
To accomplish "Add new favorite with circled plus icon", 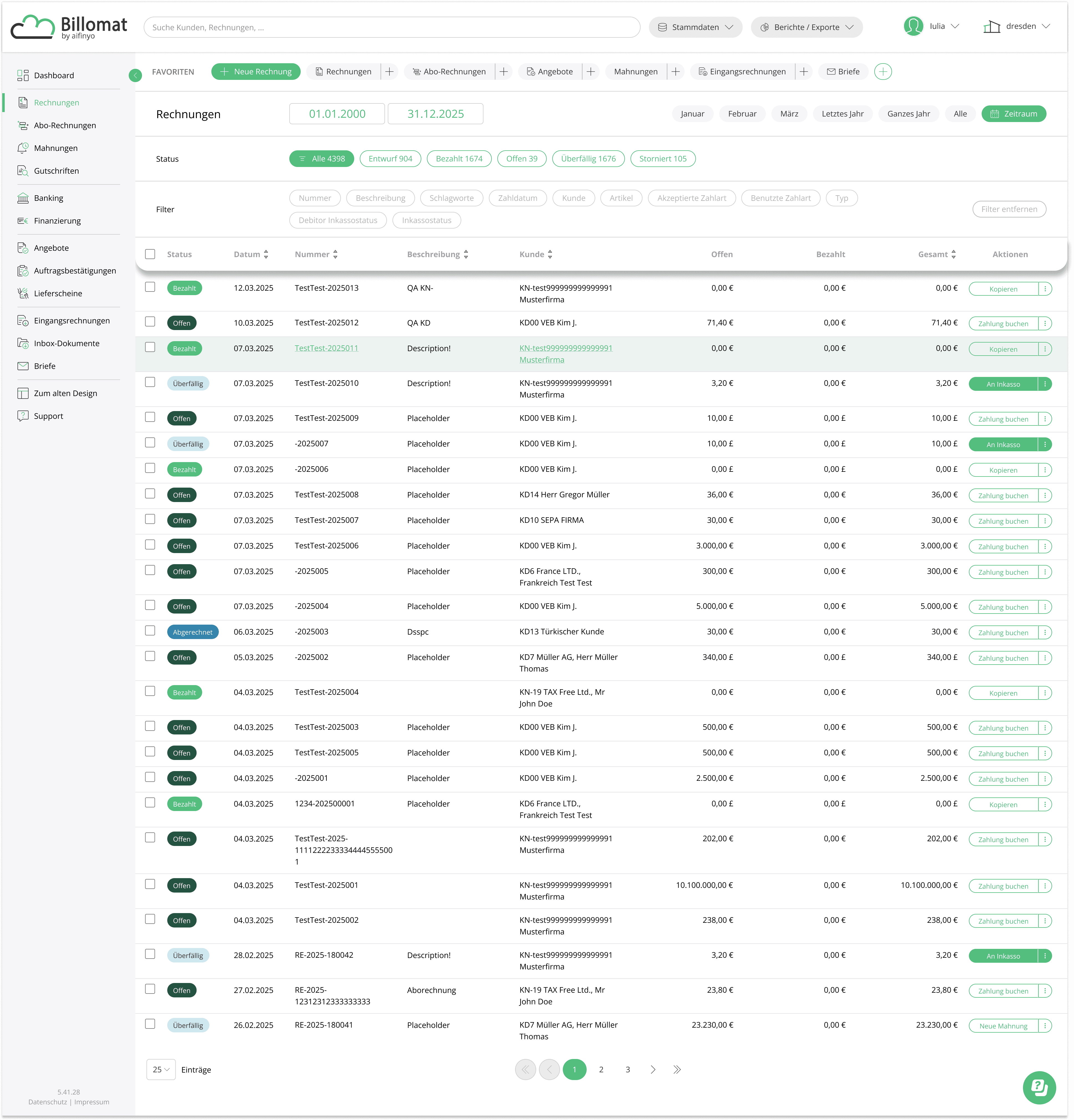I will (883, 72).
